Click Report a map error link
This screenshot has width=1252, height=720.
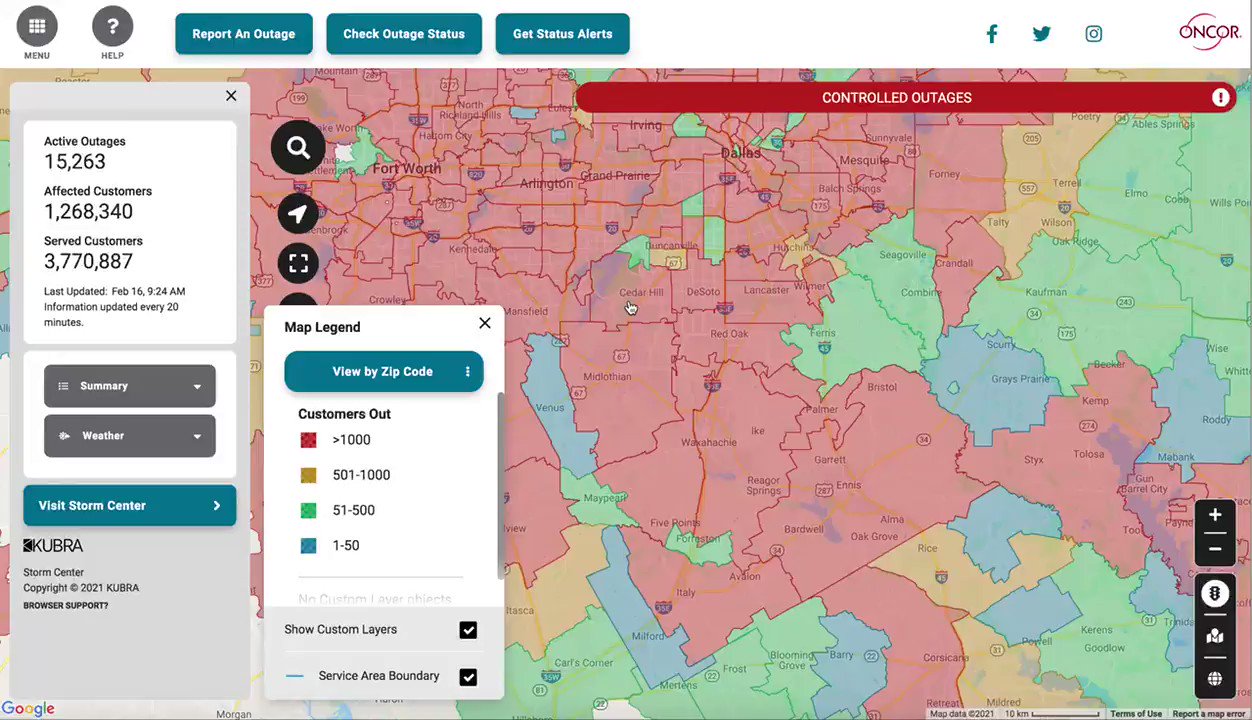click(1209, 714)
